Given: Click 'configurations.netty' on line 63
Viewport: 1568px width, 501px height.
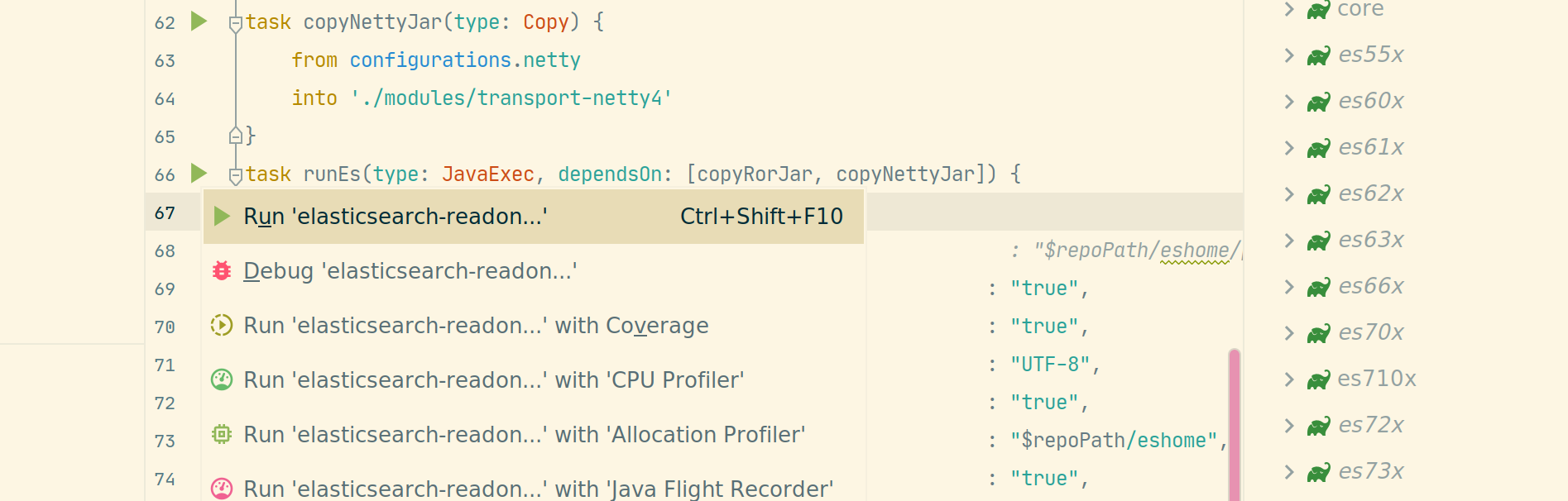Looking at the screenshot, I should (x=464, y=60).
